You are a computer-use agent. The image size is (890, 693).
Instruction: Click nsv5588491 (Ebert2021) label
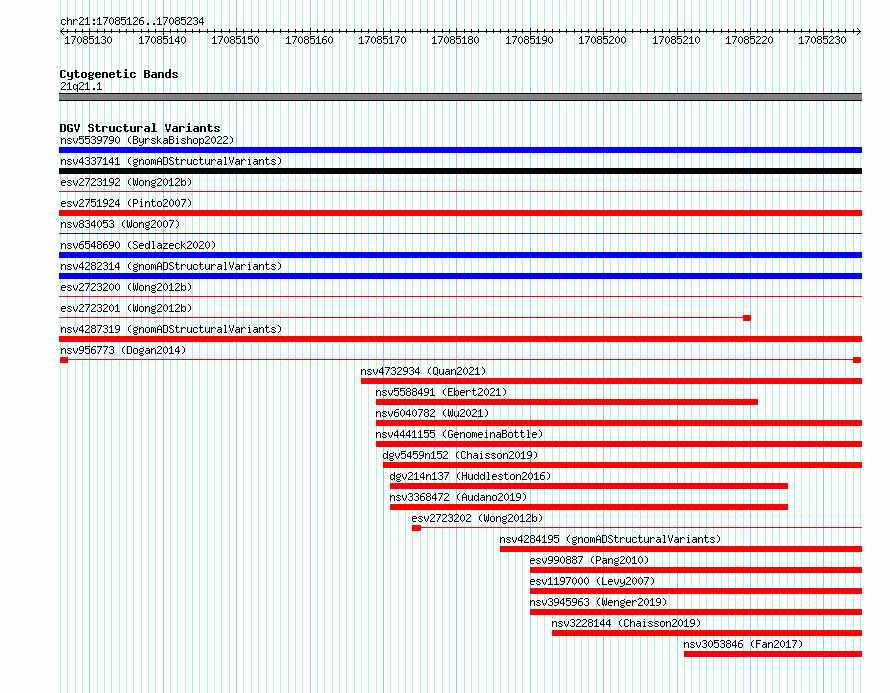(441, 392)
